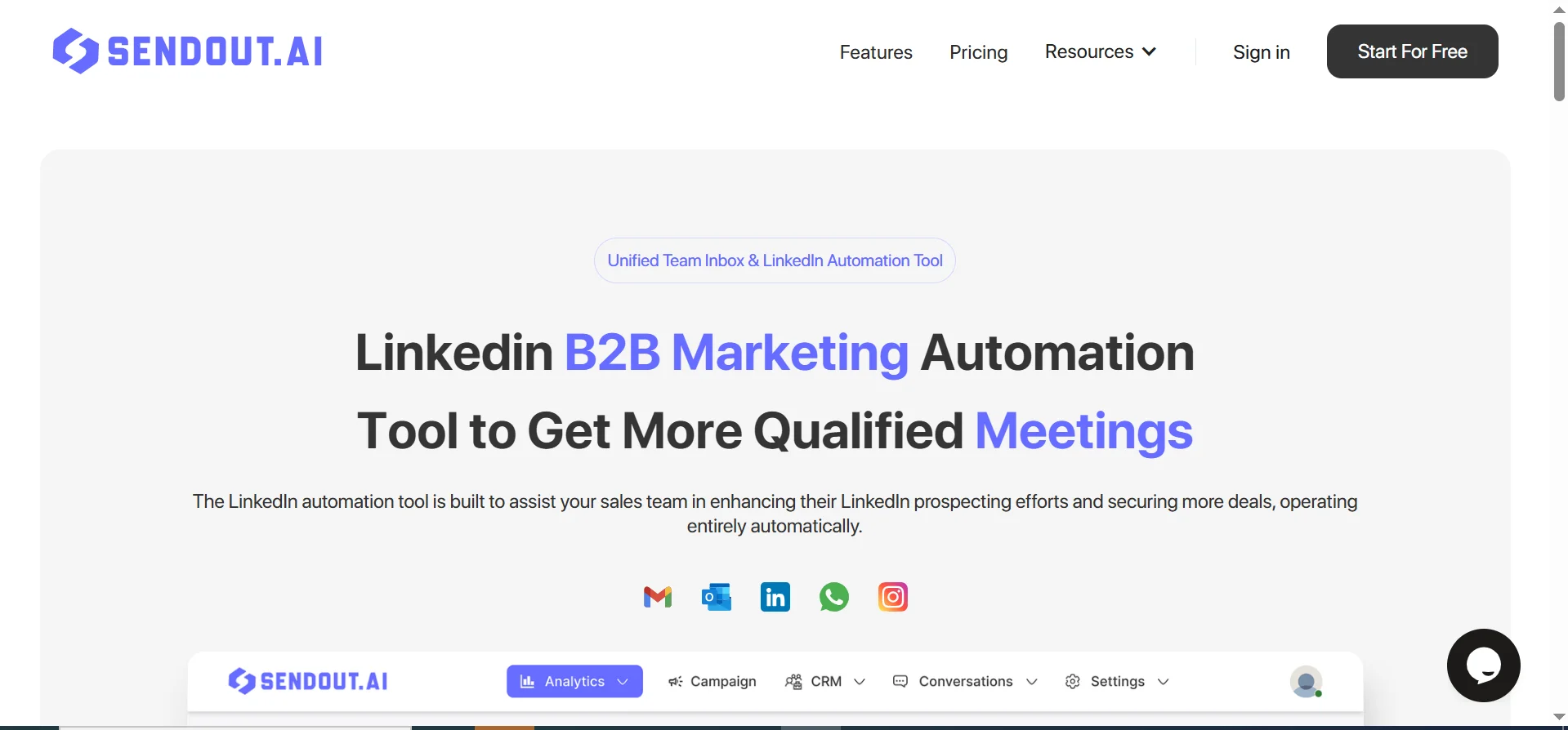Click the Settings gear in dashboard preview
The width and height of the screenshot is (1568, 730).
pyautogui.click(x=1073, y=682)
